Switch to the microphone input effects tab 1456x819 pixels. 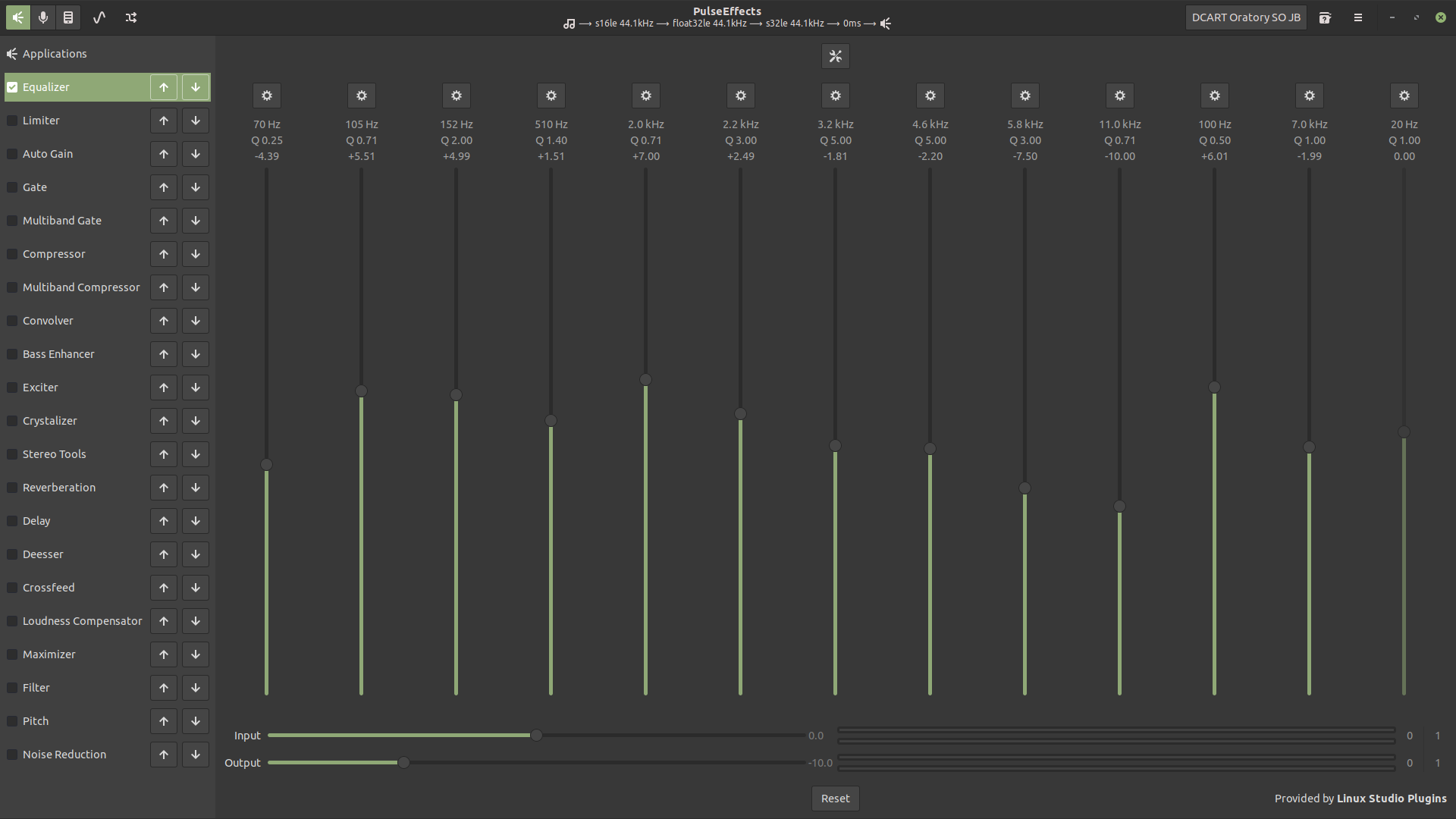(43, 17)
